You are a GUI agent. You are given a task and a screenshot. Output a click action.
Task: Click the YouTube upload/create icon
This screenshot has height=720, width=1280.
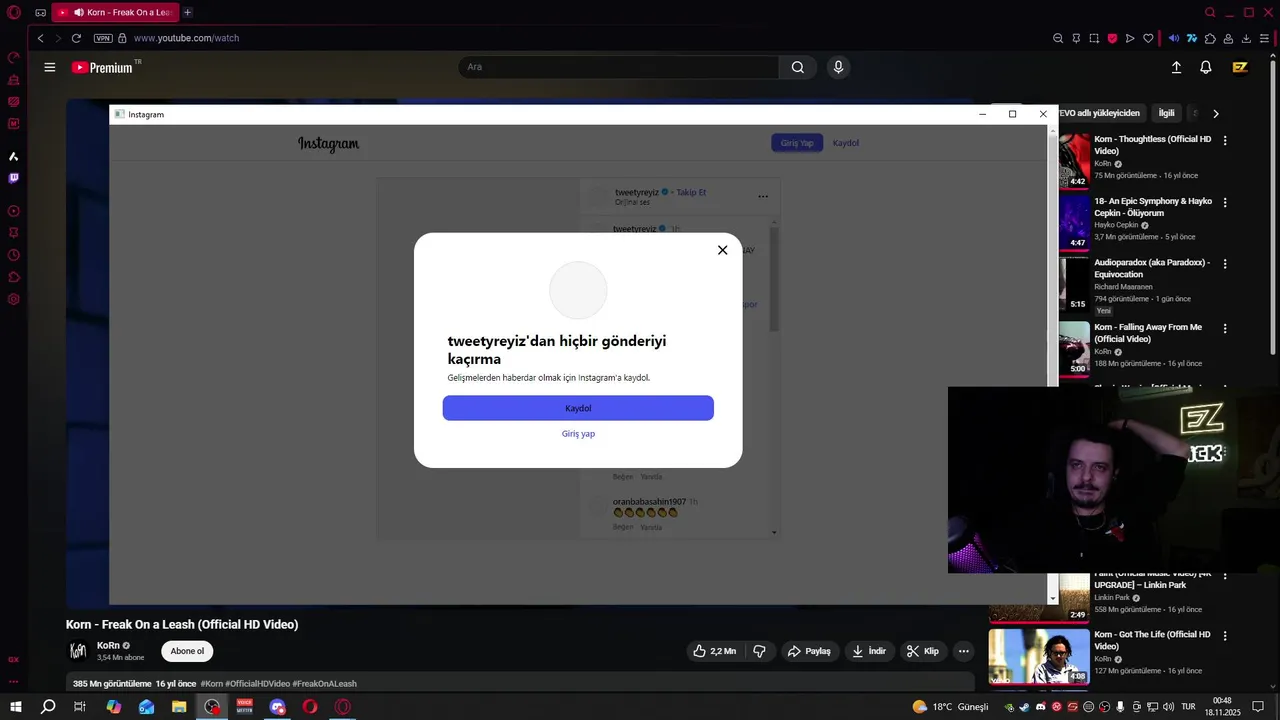tap(1176, 67)
